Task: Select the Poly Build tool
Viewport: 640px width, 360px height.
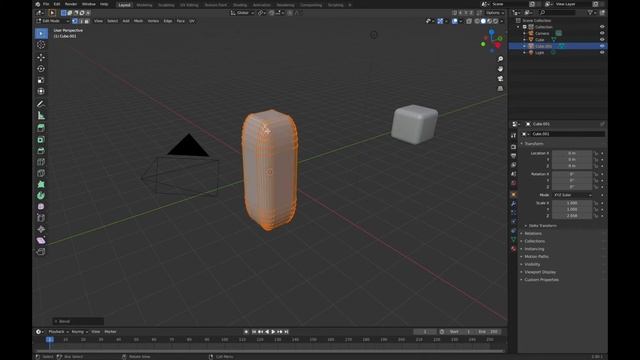Action: [x=41, y=184]
